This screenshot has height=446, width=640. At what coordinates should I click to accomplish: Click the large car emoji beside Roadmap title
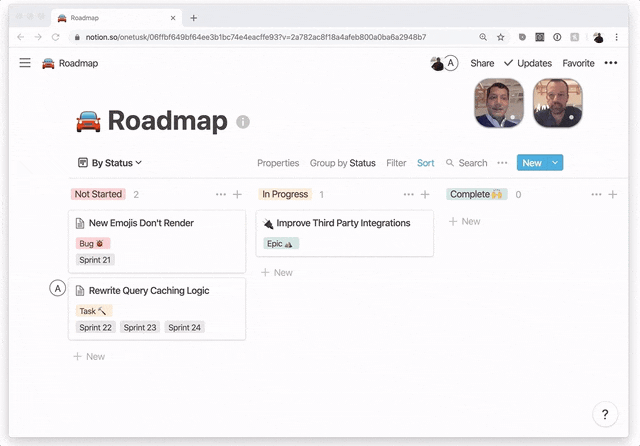click(x=89, y=121)
